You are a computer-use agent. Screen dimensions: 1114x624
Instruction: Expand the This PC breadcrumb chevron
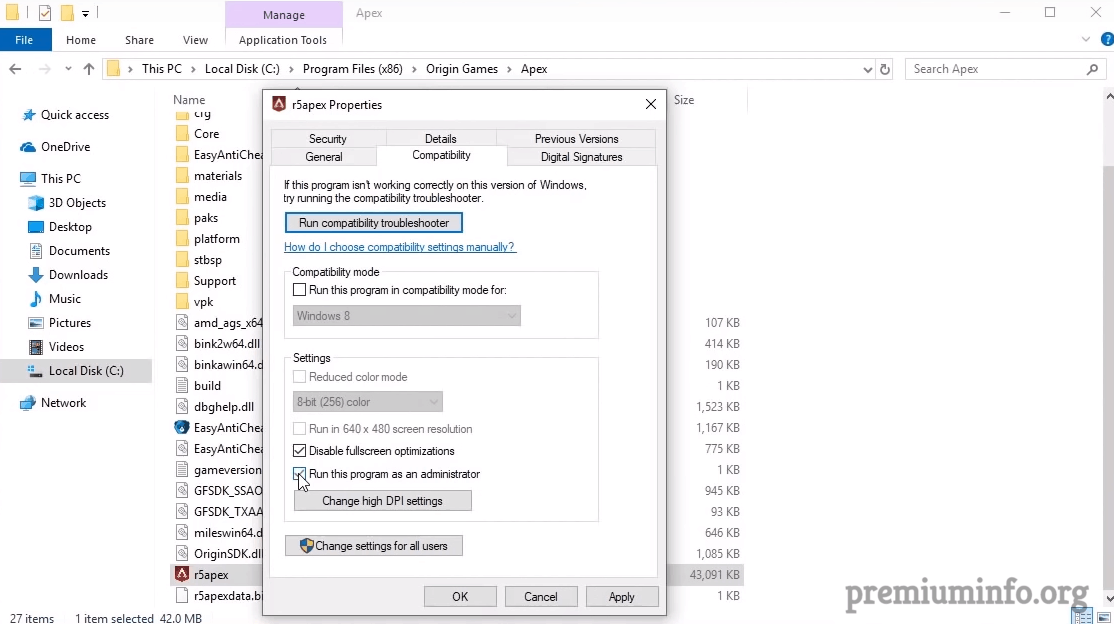pyautogui.click(x=192, y=69)
